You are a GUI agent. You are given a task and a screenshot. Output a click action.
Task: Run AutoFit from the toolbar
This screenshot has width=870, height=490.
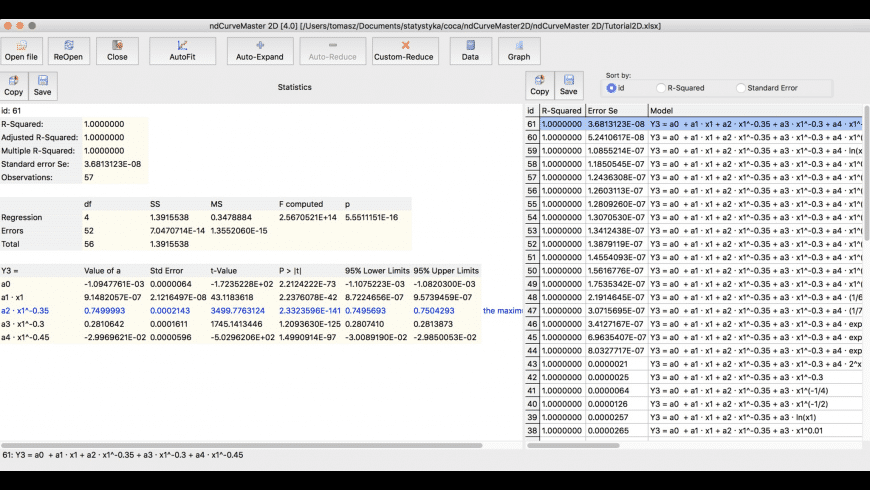point(182,50)
